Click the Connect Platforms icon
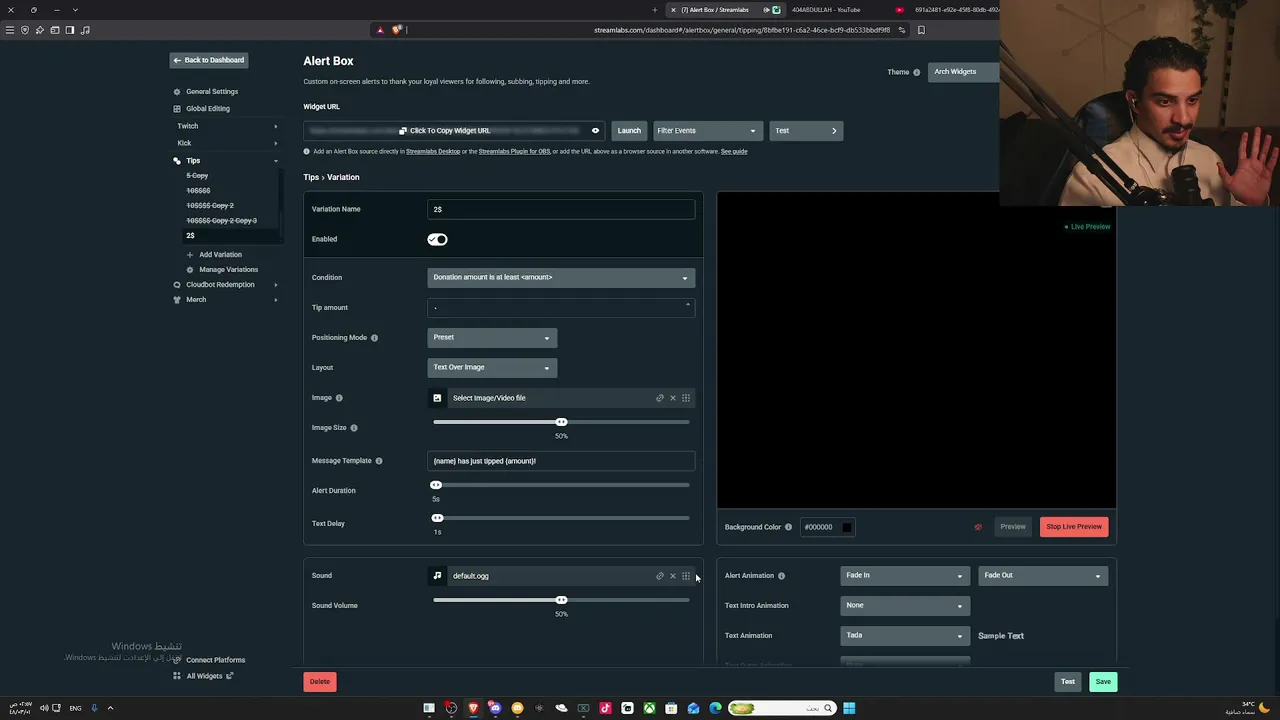This screenshot has height=720, width=1280. 177,660
